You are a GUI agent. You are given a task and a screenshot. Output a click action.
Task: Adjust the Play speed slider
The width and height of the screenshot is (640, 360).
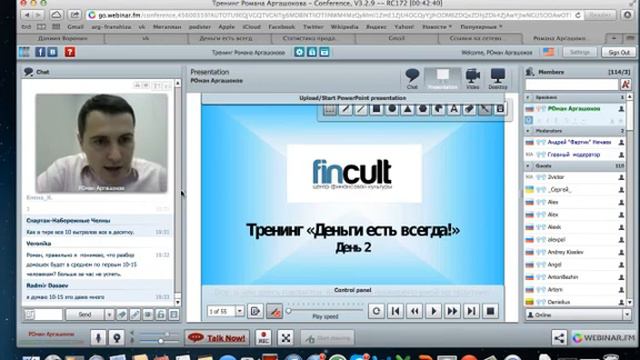tap(325, 311)
